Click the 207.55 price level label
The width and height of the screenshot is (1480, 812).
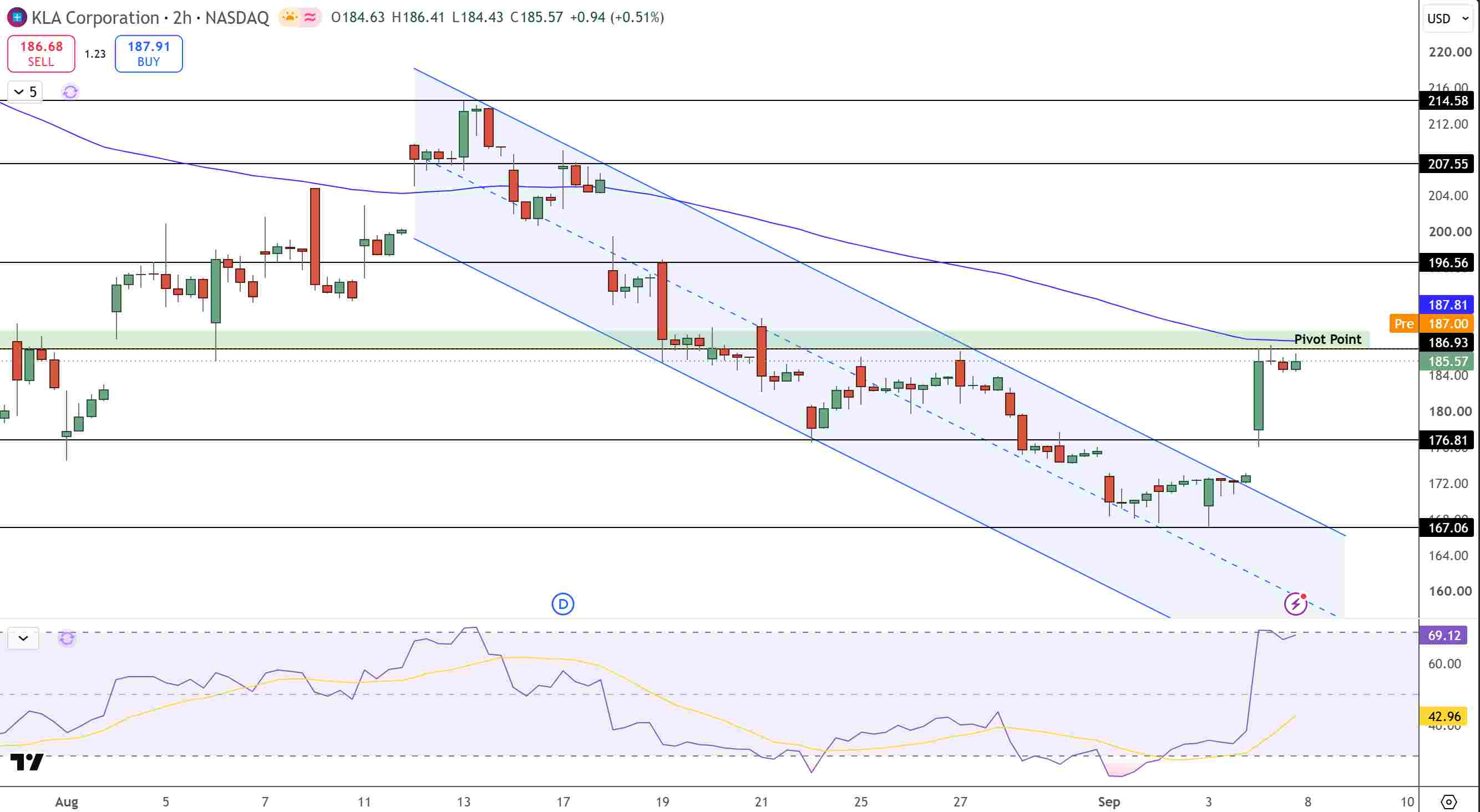click(x=1447, y=164)
